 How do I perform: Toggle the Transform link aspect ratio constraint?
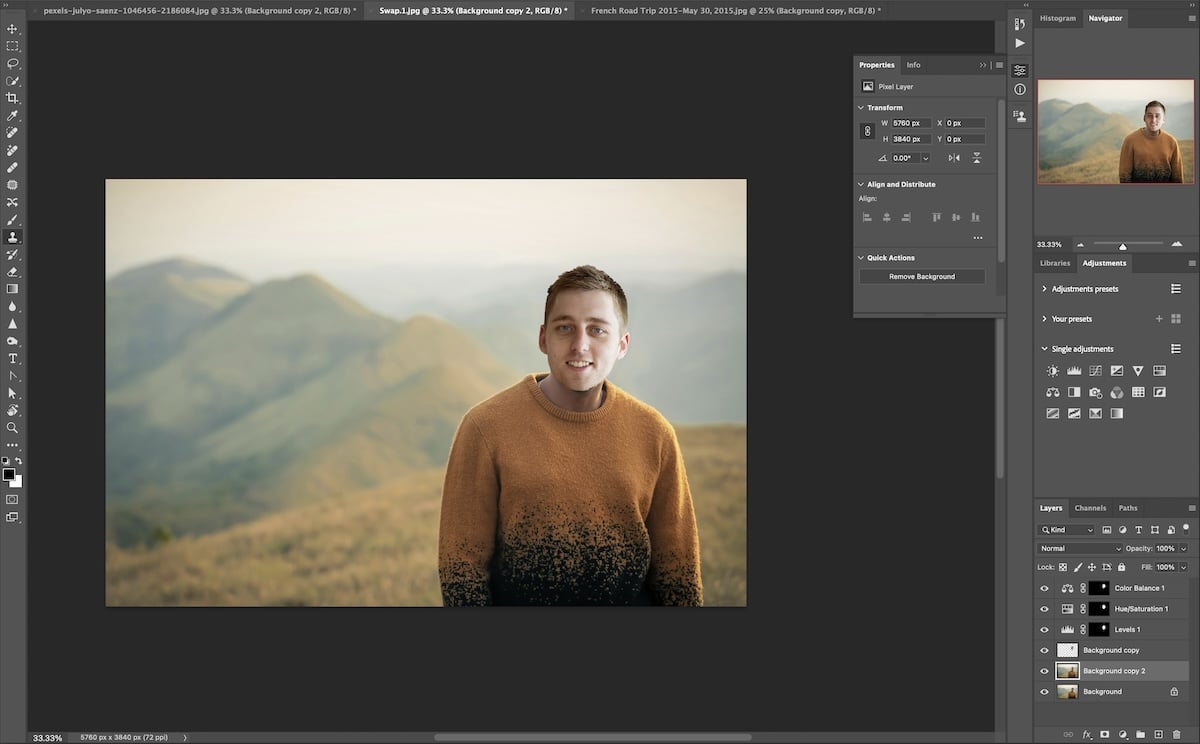(x=867, y=130)
